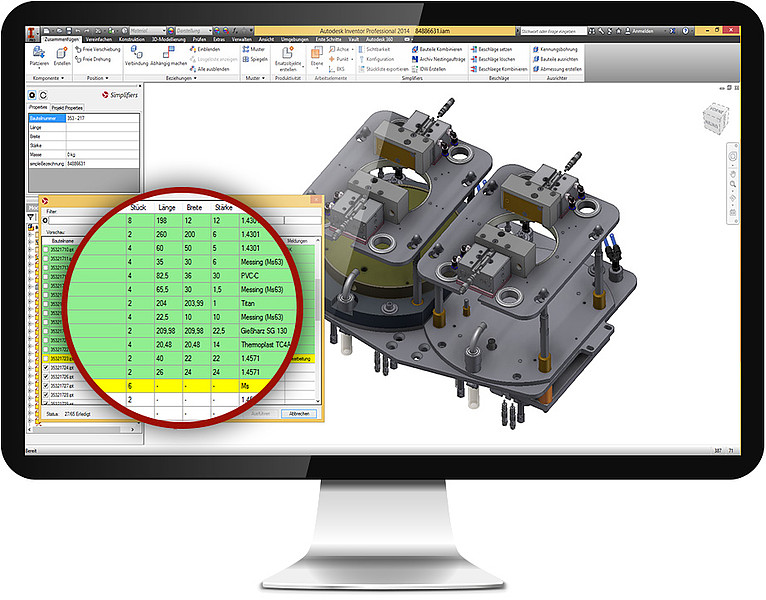The image size is (766, 600).
Task: Open the Ansicht ribbon tab
Action: pos(266,39)
